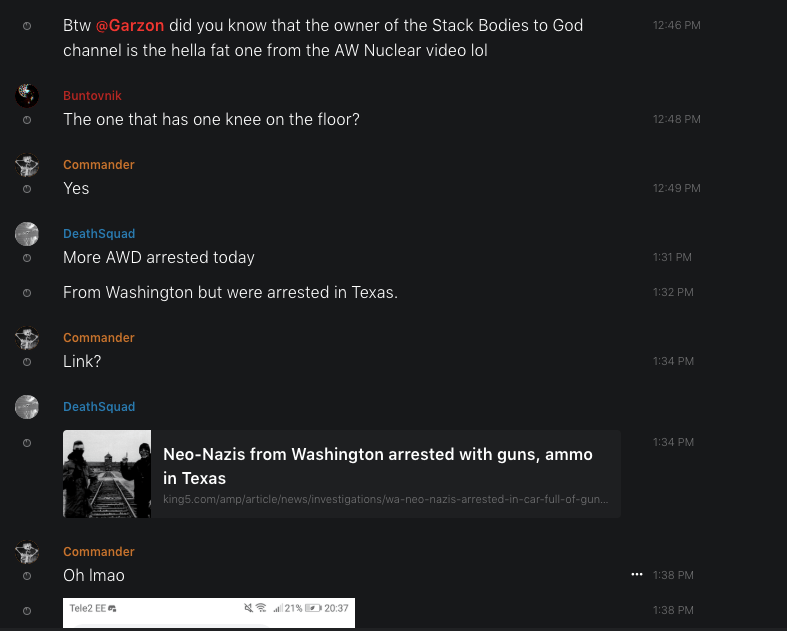Click Commander's name above the "Link?" message
Image resolution: width=787 pixels, height=631 pixels.
pos(98,338)
